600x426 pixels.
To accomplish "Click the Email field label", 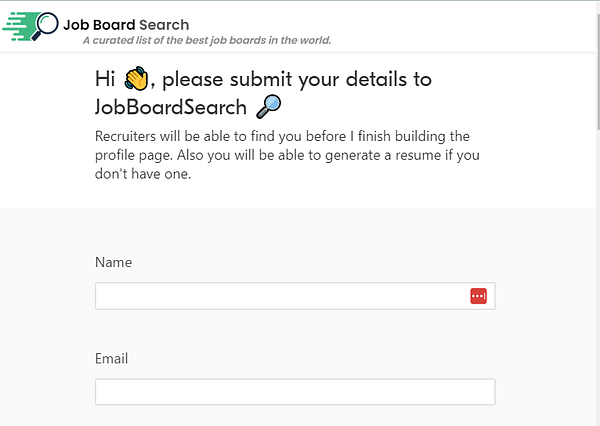I will coord(112,358).
